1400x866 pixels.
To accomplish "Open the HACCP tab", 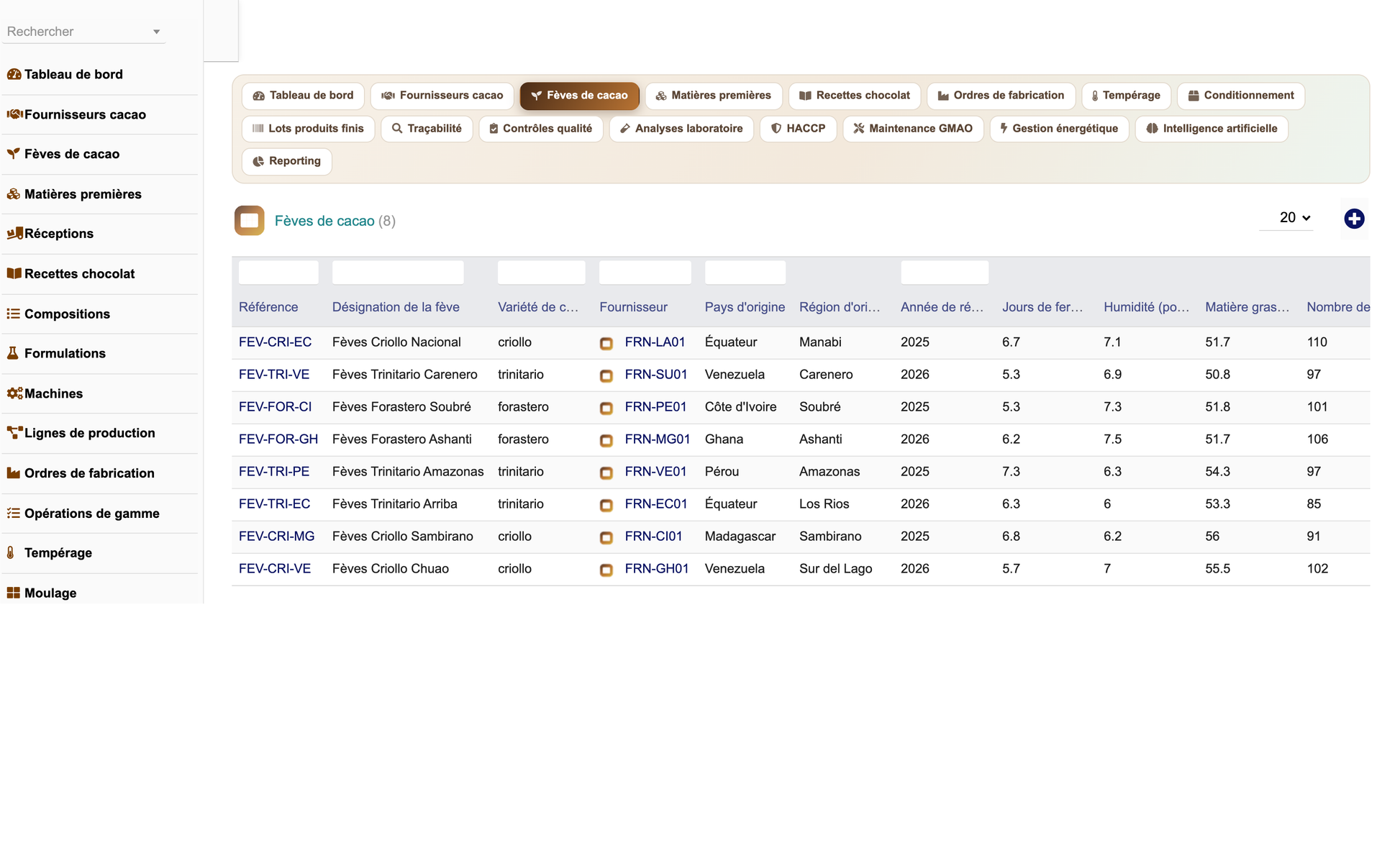I will point(798,129).
